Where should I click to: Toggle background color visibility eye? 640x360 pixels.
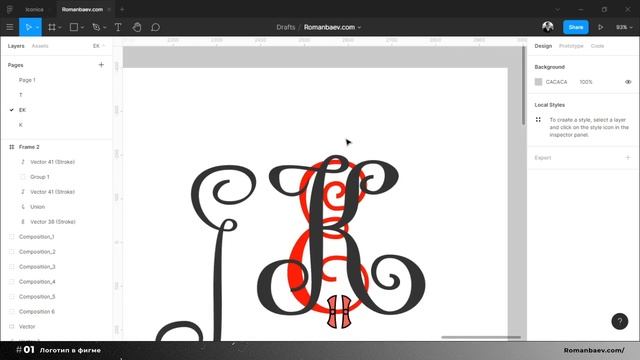(x=628, y=82)
